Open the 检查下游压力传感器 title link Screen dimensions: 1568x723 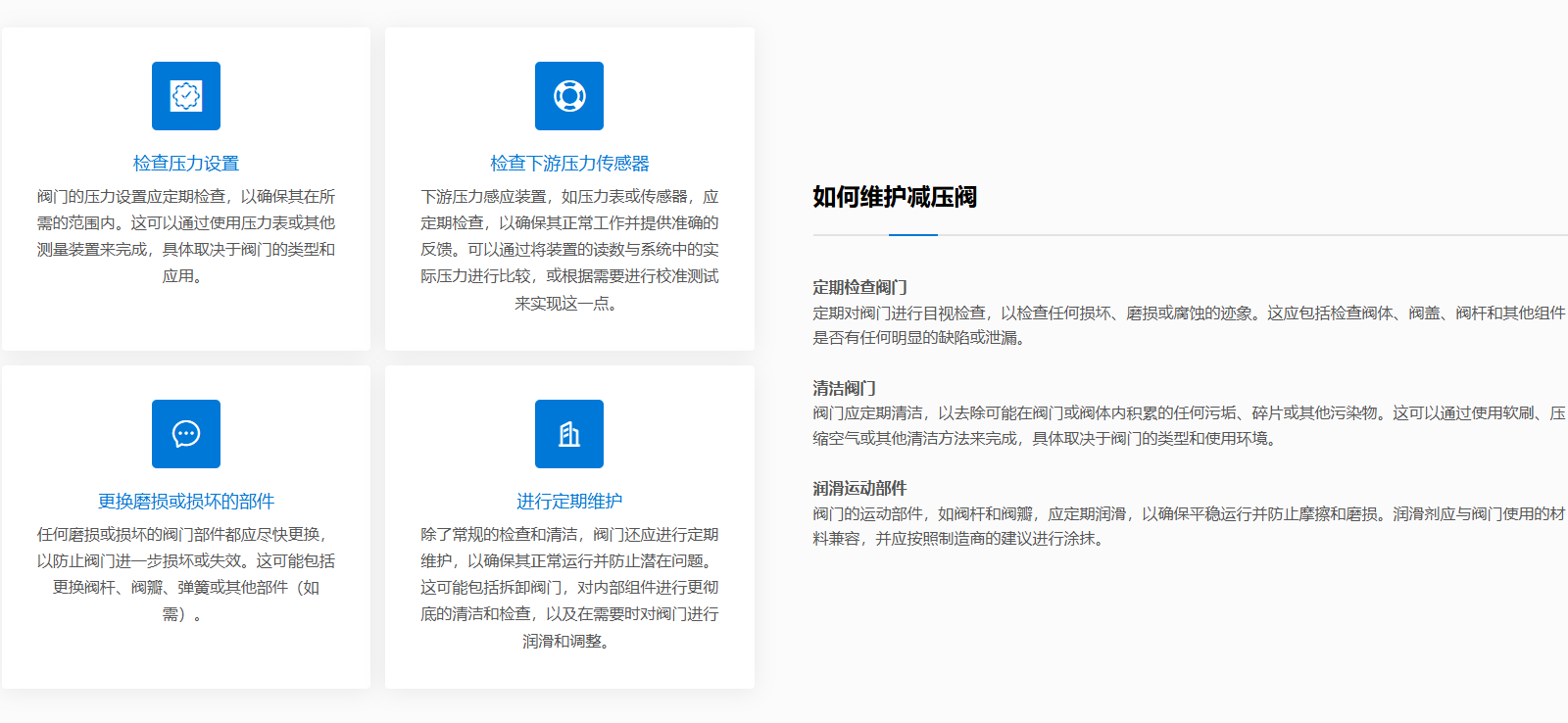(569, 164)
